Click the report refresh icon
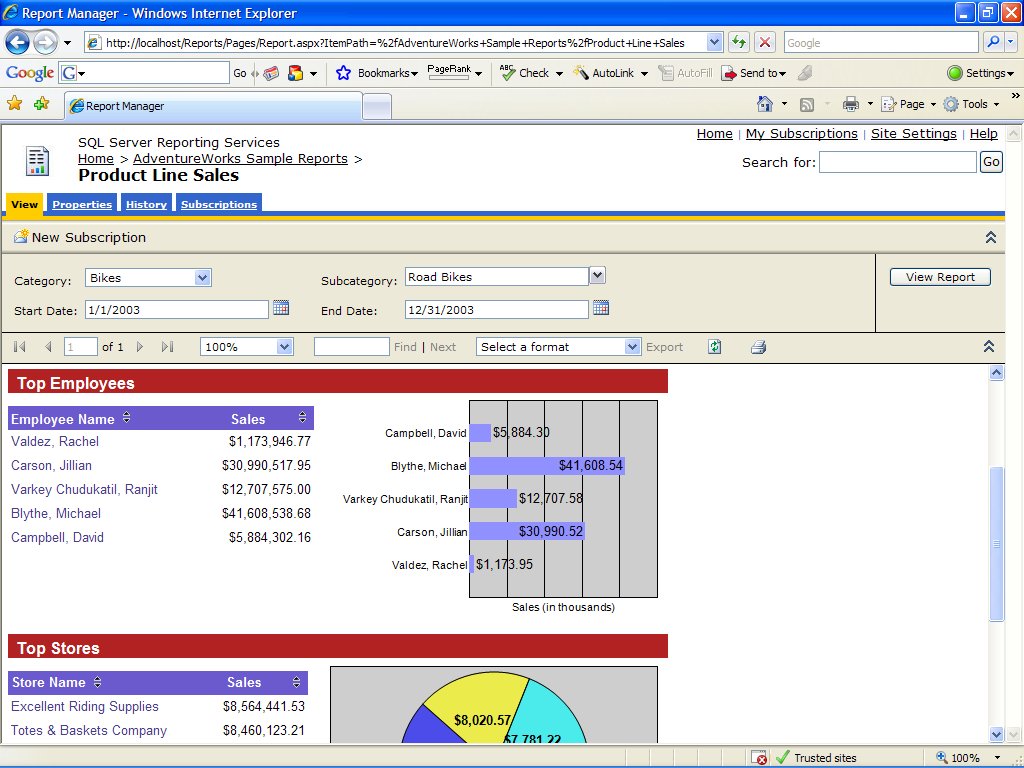Image resolution: width=1024 pixels, height=768 pixels. click(715, 347)
